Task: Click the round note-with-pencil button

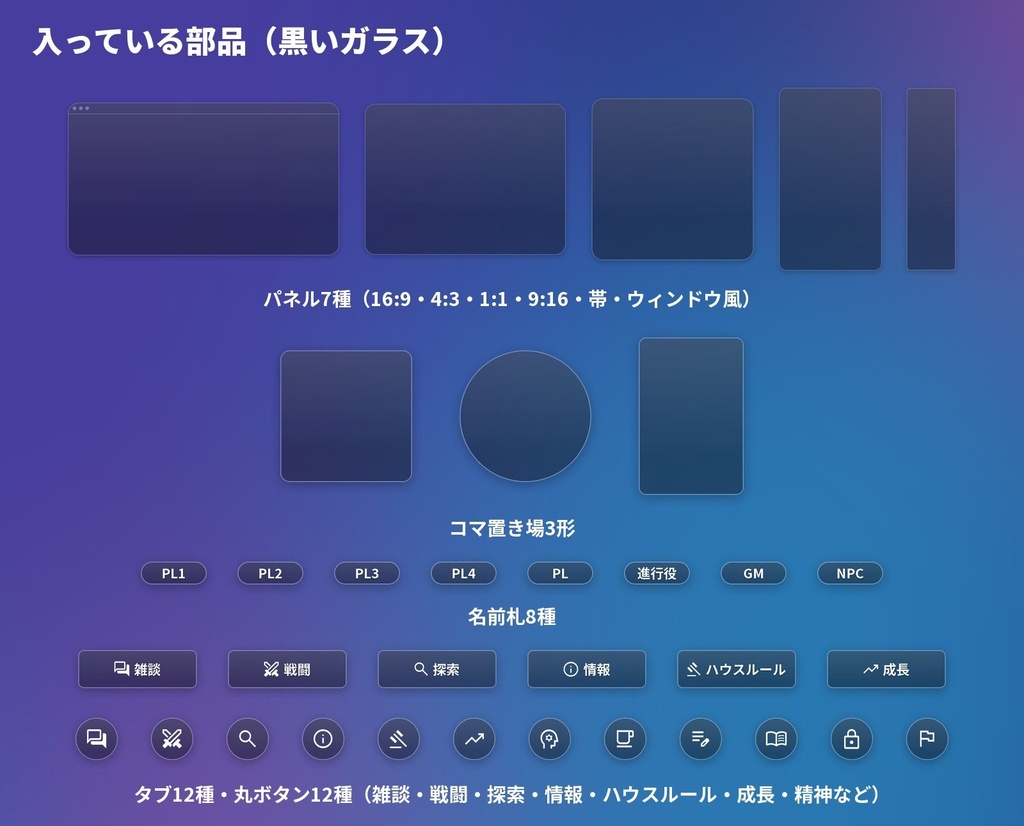Action: pos(701,739)
